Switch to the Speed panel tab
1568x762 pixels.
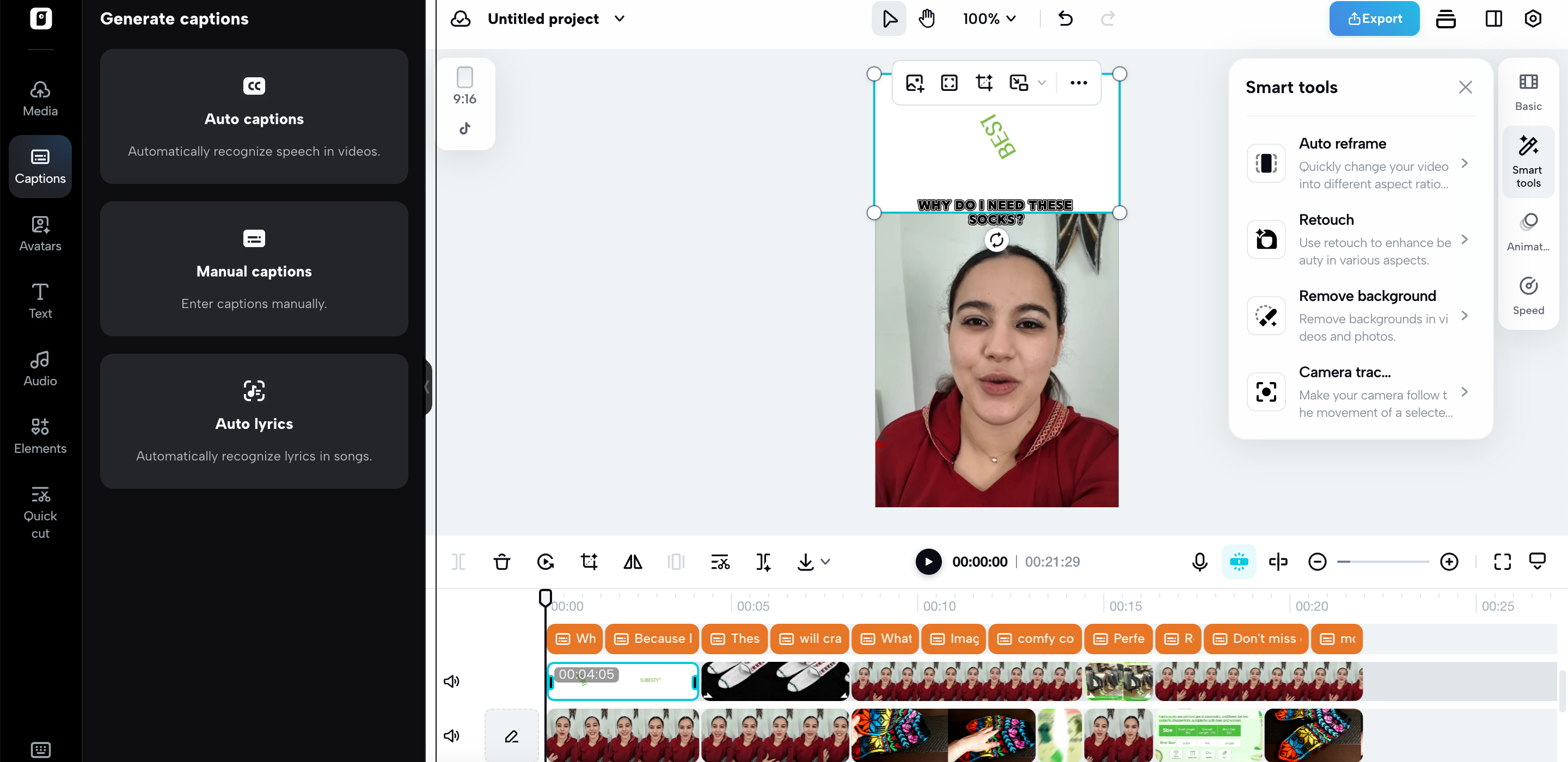coord(1528,297)
